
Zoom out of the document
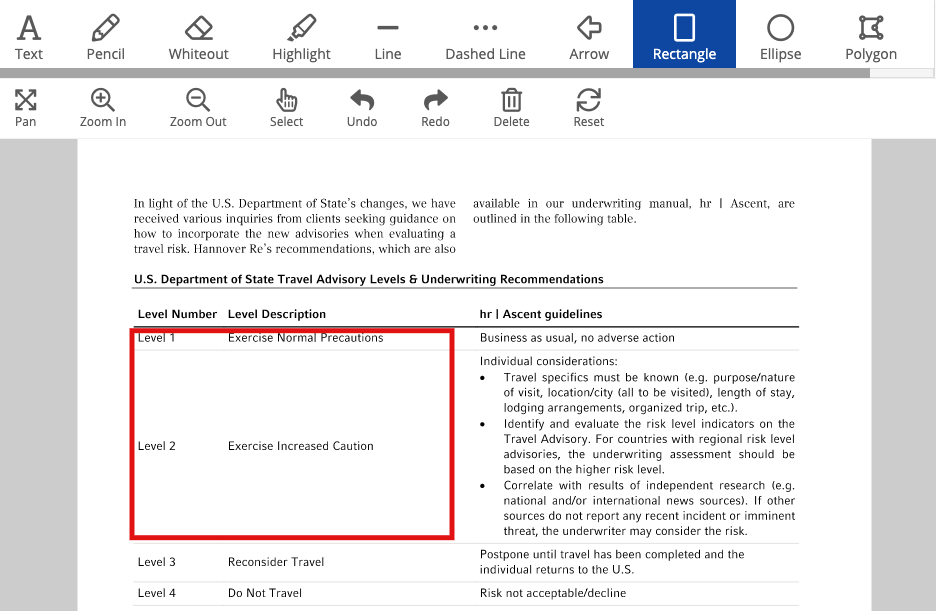198,104
